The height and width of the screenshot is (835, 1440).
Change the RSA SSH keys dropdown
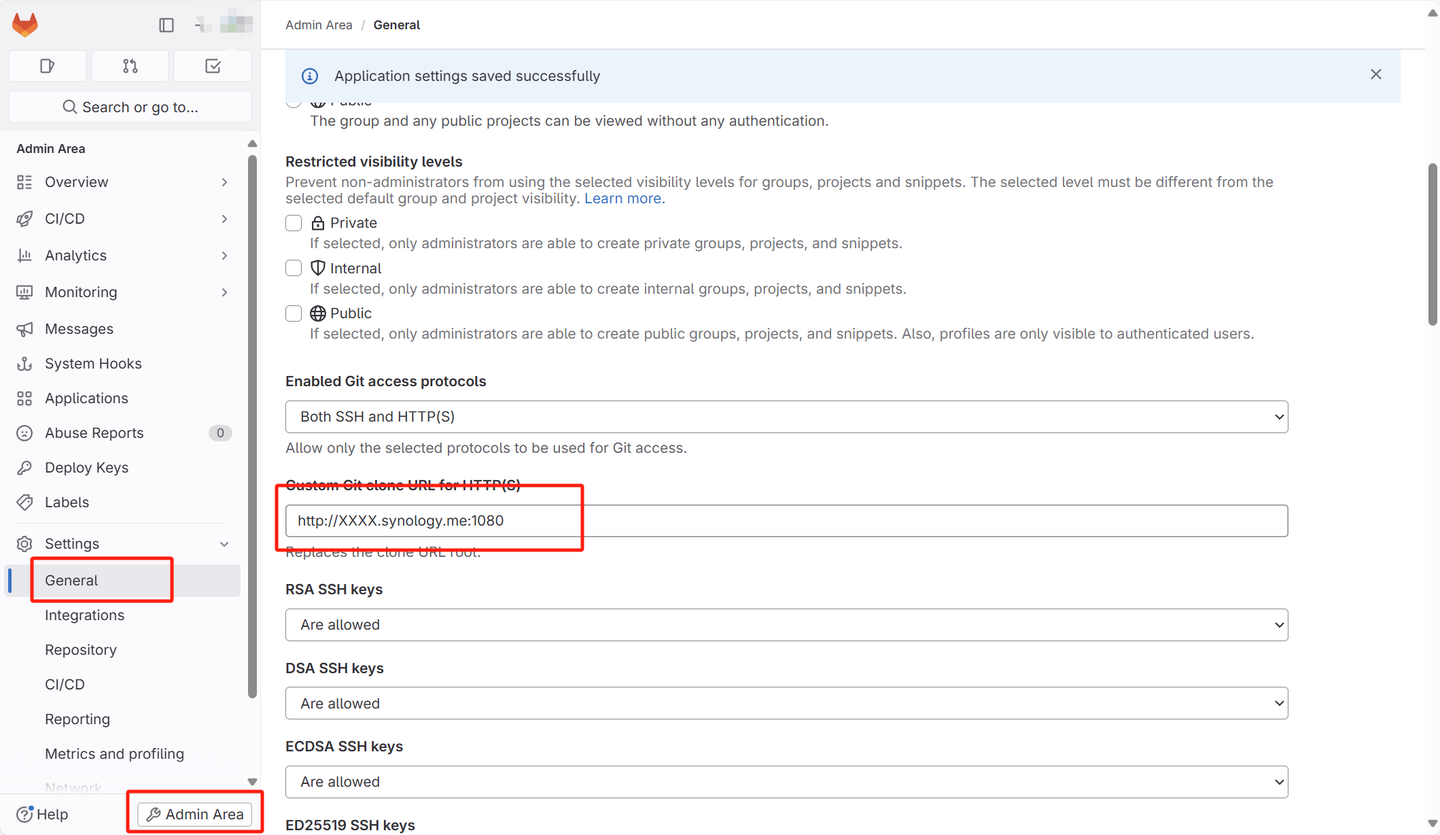point(786,624)
